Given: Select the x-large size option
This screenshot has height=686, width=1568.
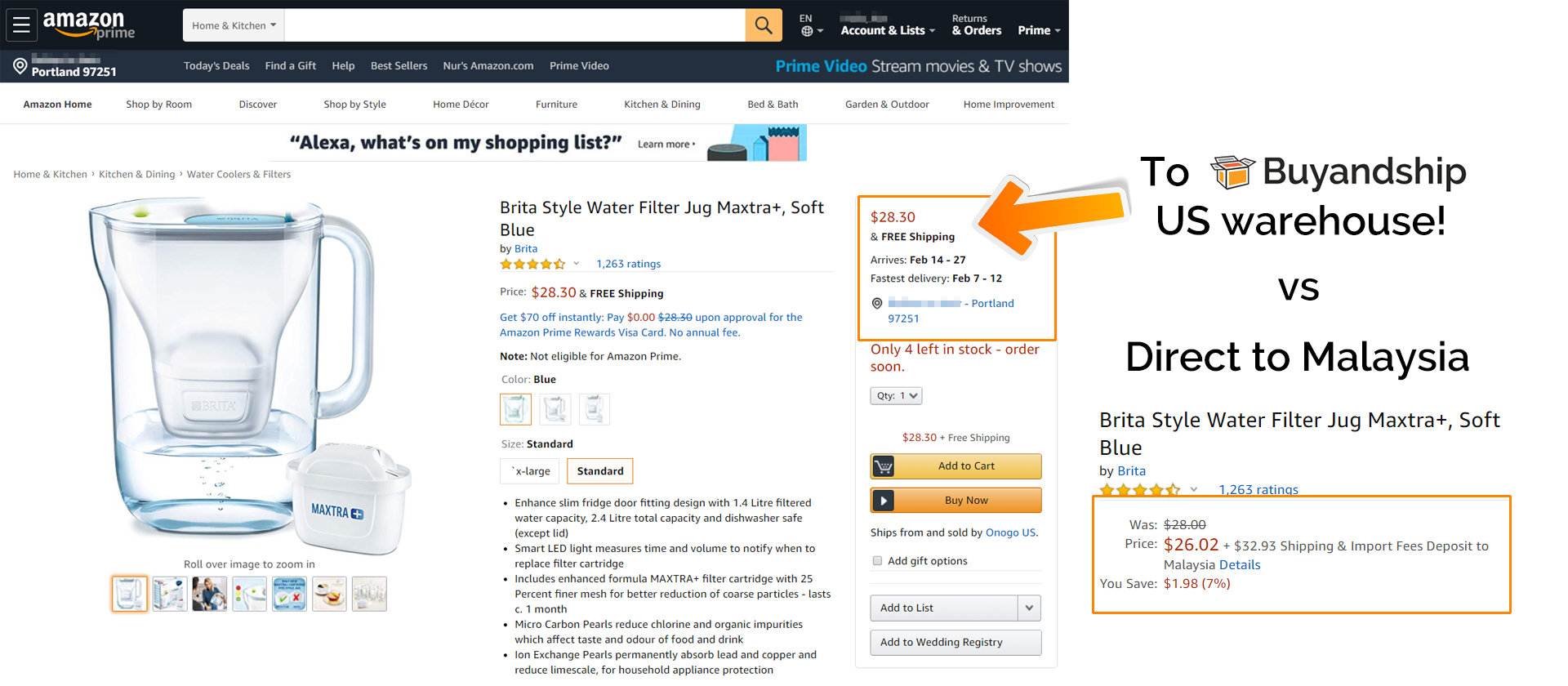Looking at the screenshot, I should tap(531, 471).
